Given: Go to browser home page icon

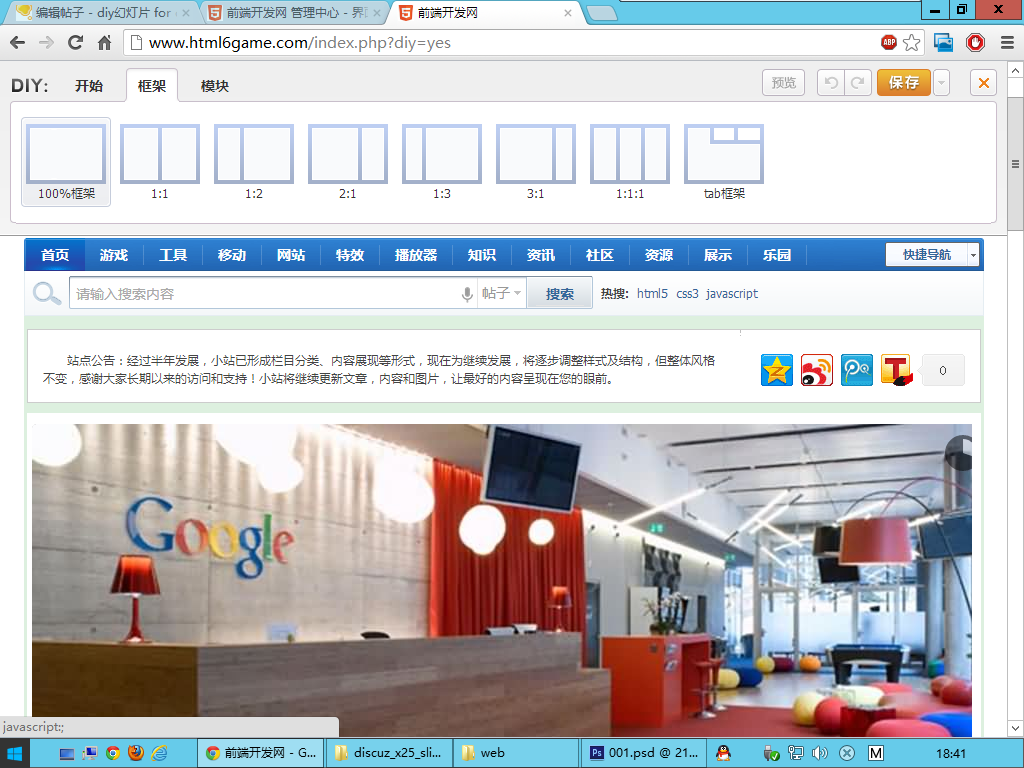Looking at the screenshot, I should pyautogui.click(x=104, y=43).
